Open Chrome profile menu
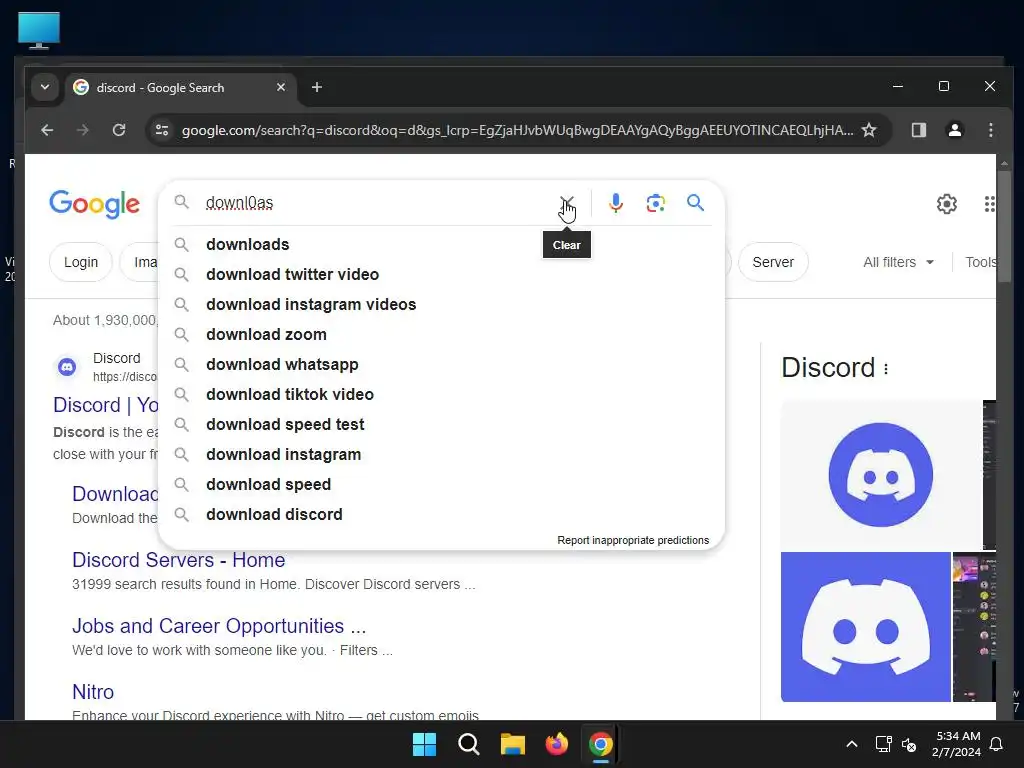Image resolution: width=1024 pixels, height=768 pixels. tap(955, 130)
